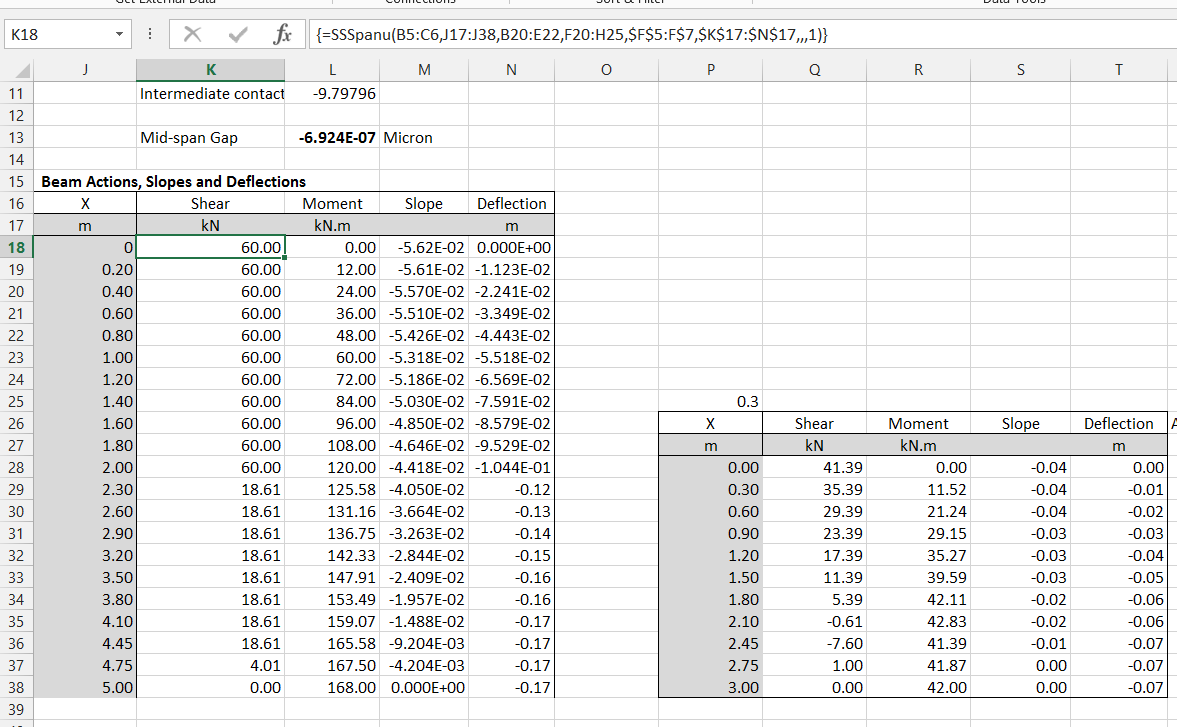1177x727 pixels.
Task: Click the fill handle of cell K18
Action: tap(285, 258)
